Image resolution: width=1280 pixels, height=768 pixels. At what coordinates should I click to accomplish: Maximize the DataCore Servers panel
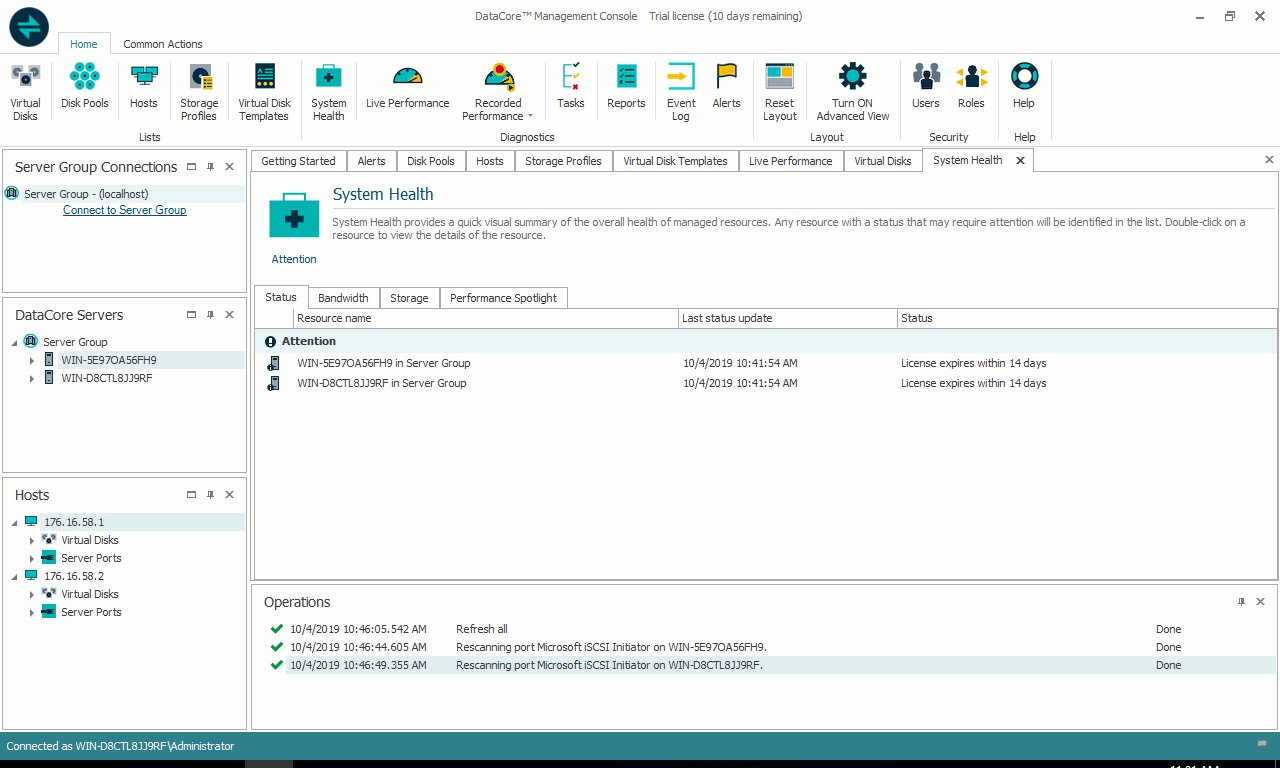tap(192, 315)
